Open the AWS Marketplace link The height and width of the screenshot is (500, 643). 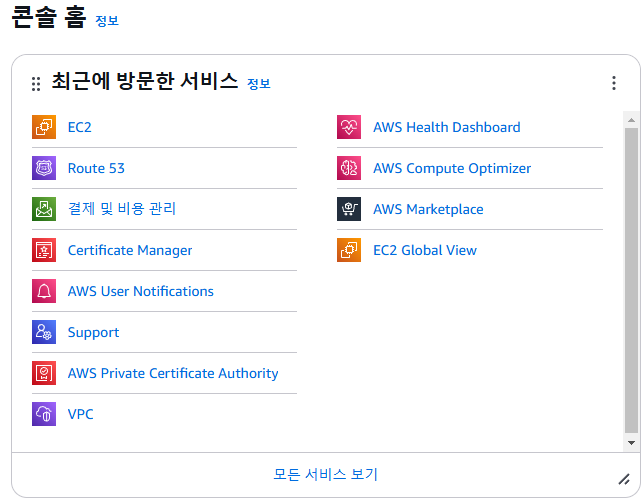(428, 209)
